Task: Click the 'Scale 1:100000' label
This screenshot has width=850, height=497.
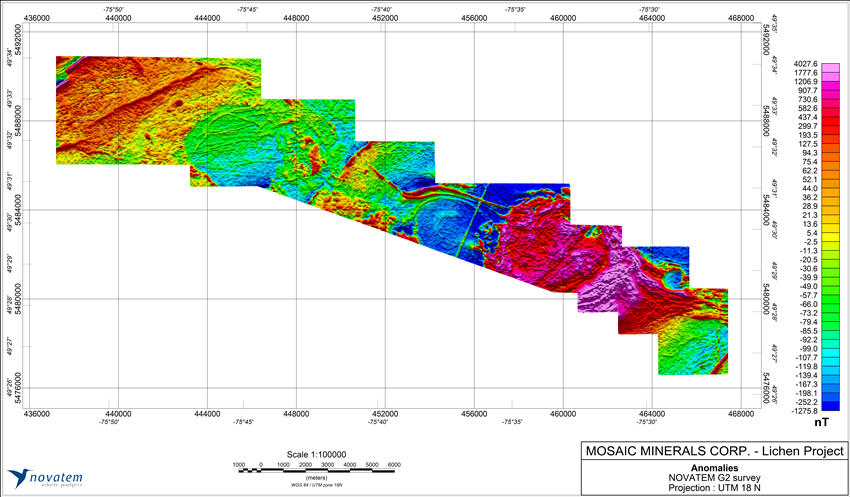Action: [x=316, y=453]
